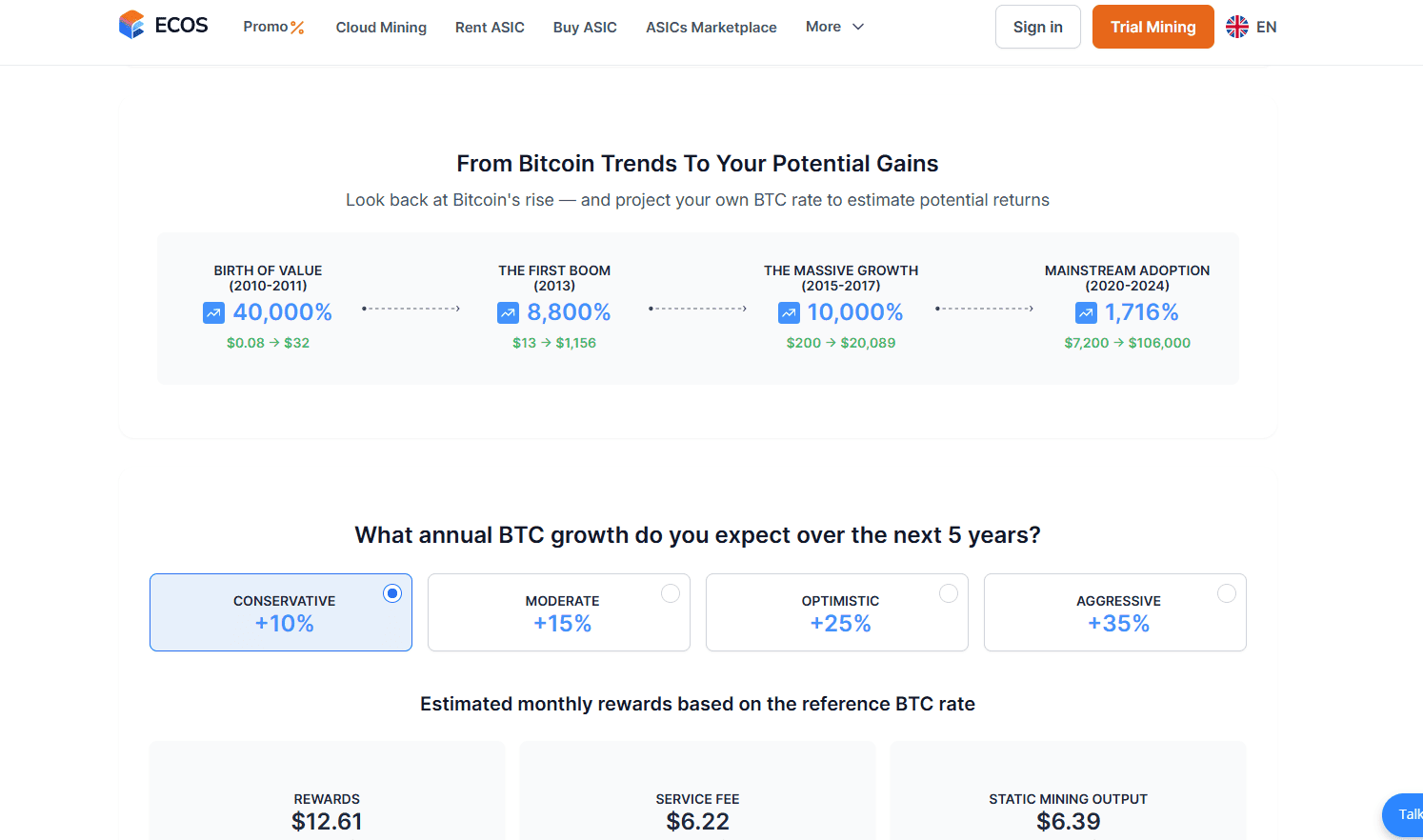Choose the Aggressive +35% radio option

tap(1227, 593)
